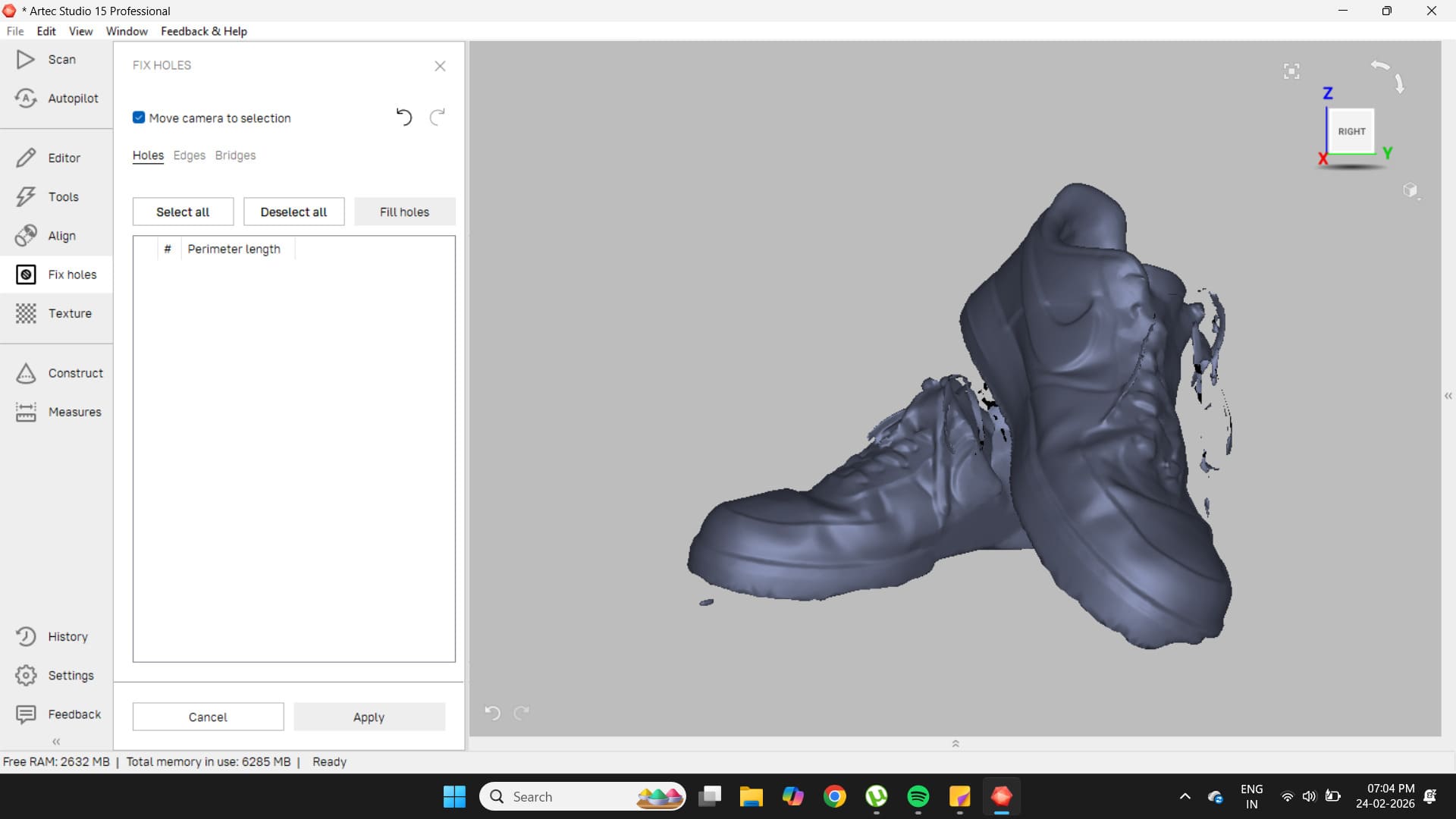1456x819 pixels.
Task: Click the undo arrow in Fix Holes panel
Action: coord(404,118)
